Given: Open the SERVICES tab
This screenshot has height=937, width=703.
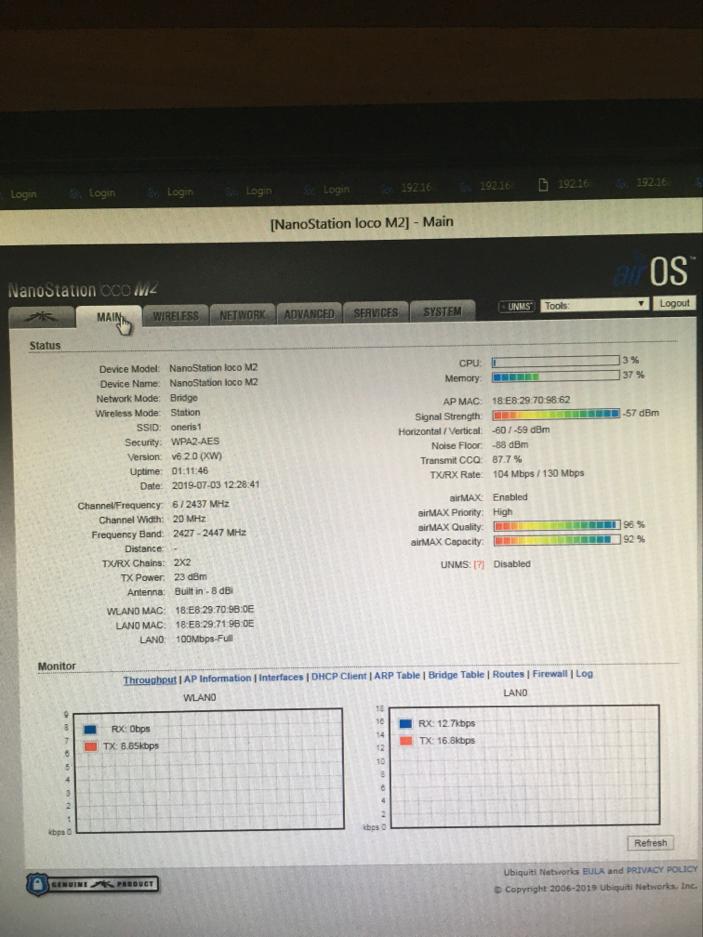Looking at the screenshot, I should pos(375,312).
